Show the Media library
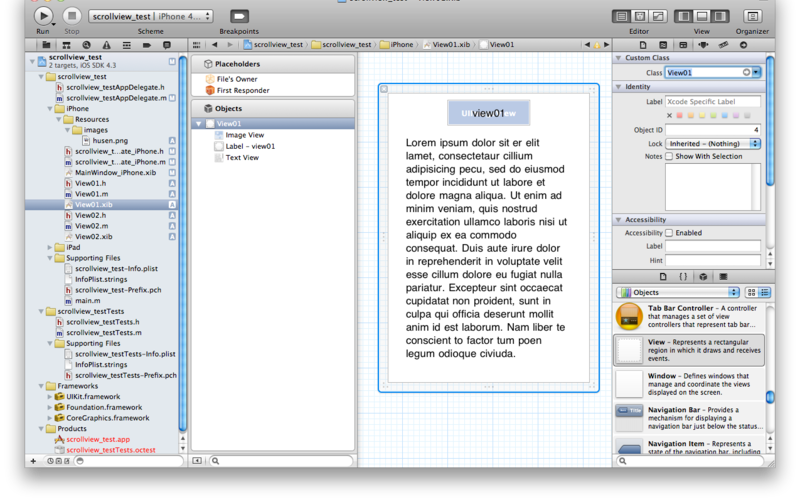 coord(723,277)
